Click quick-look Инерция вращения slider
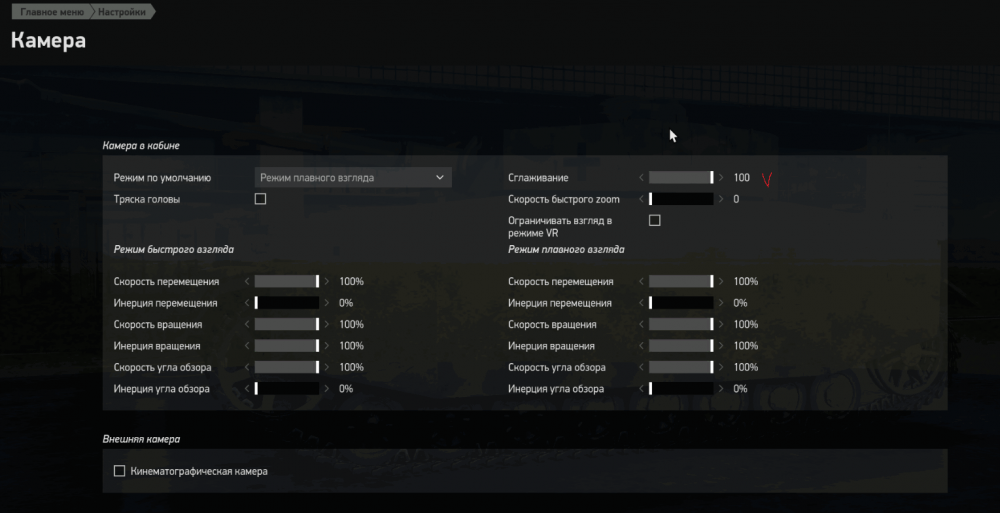The image size is (1000, 513). tap(287, 346)
